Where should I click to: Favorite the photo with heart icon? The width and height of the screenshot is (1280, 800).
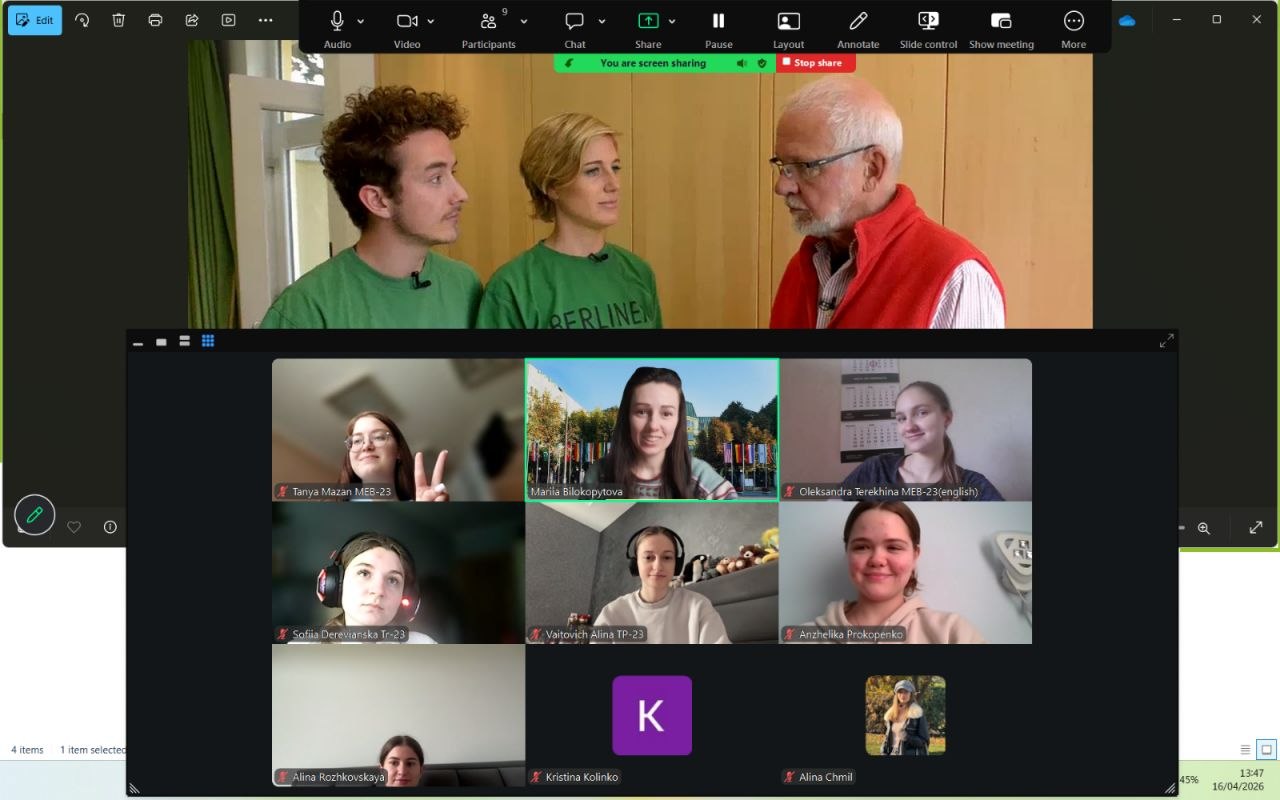pyautogui.click(x=74, y=527)
